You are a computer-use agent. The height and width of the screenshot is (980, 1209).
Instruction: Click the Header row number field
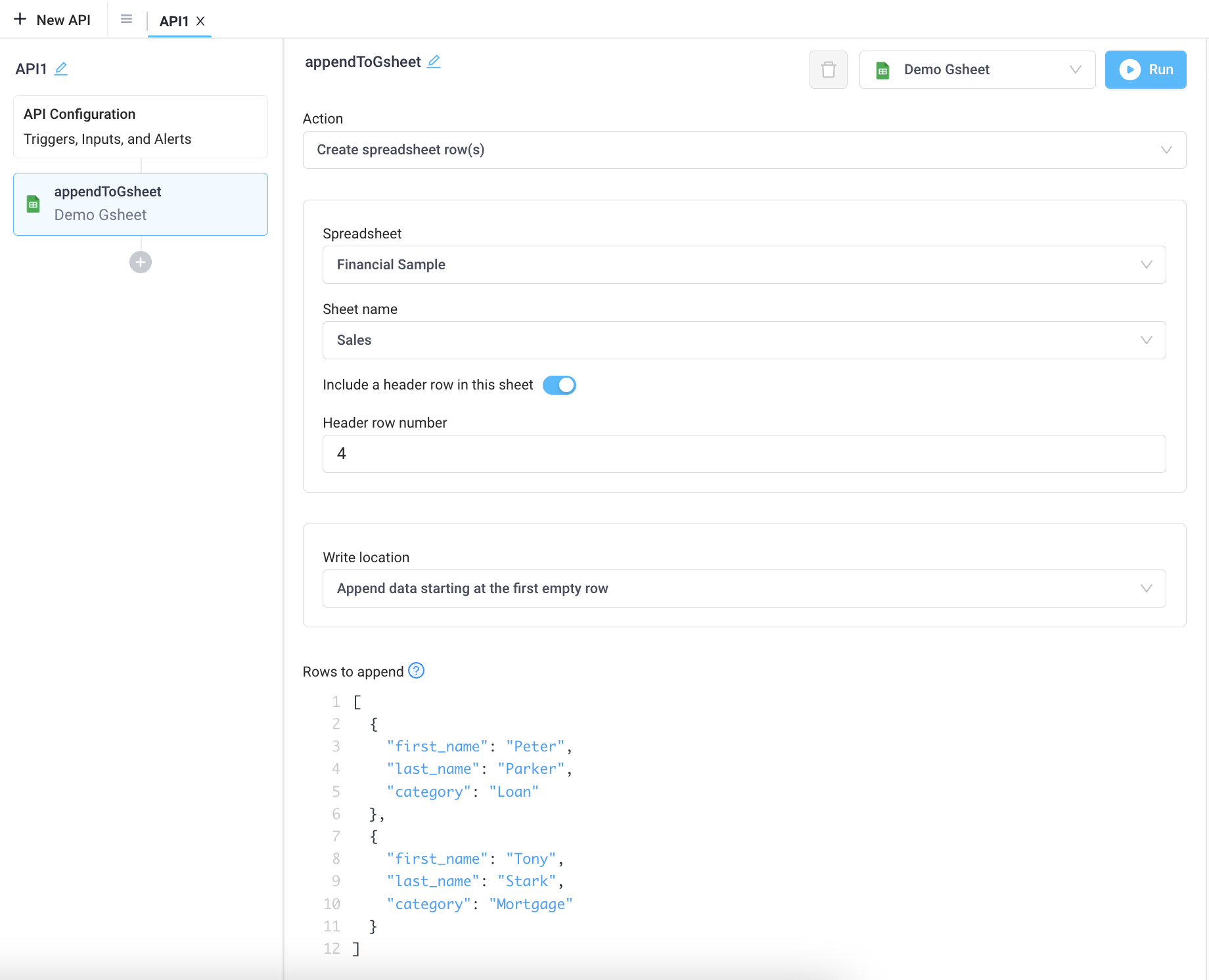[744, 454]
